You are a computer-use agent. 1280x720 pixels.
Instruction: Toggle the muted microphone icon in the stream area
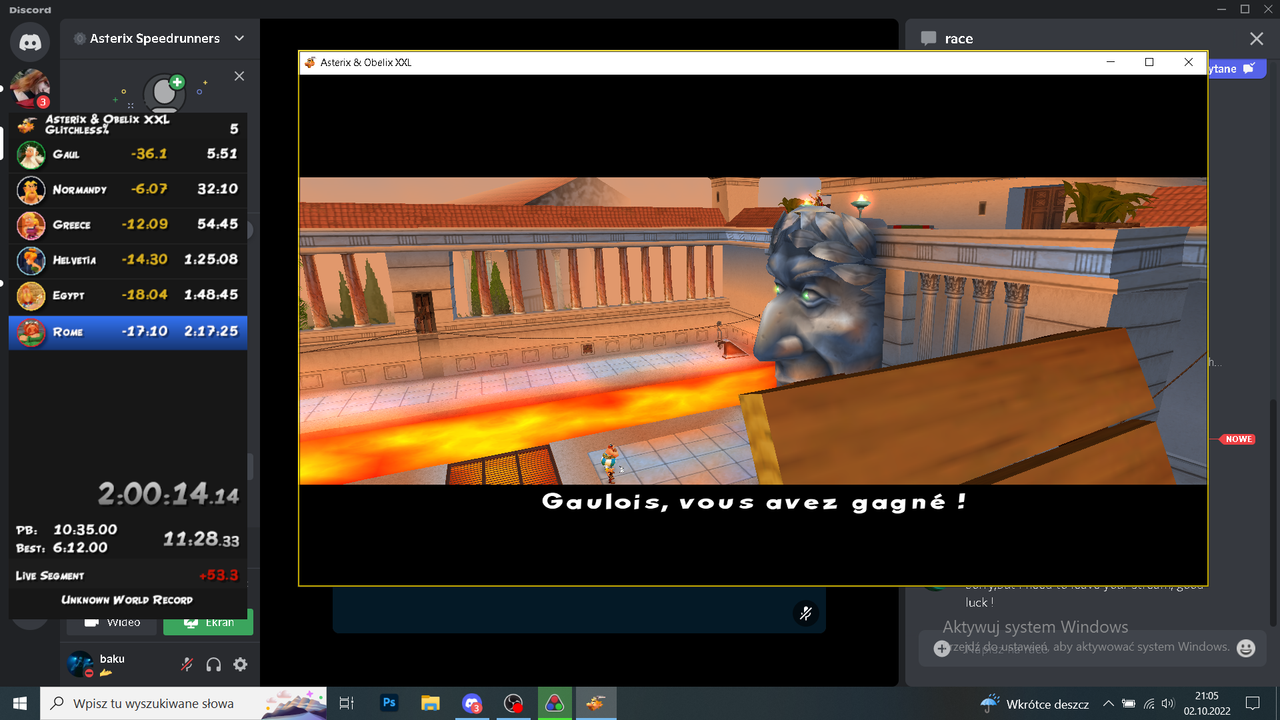[806, 613]
